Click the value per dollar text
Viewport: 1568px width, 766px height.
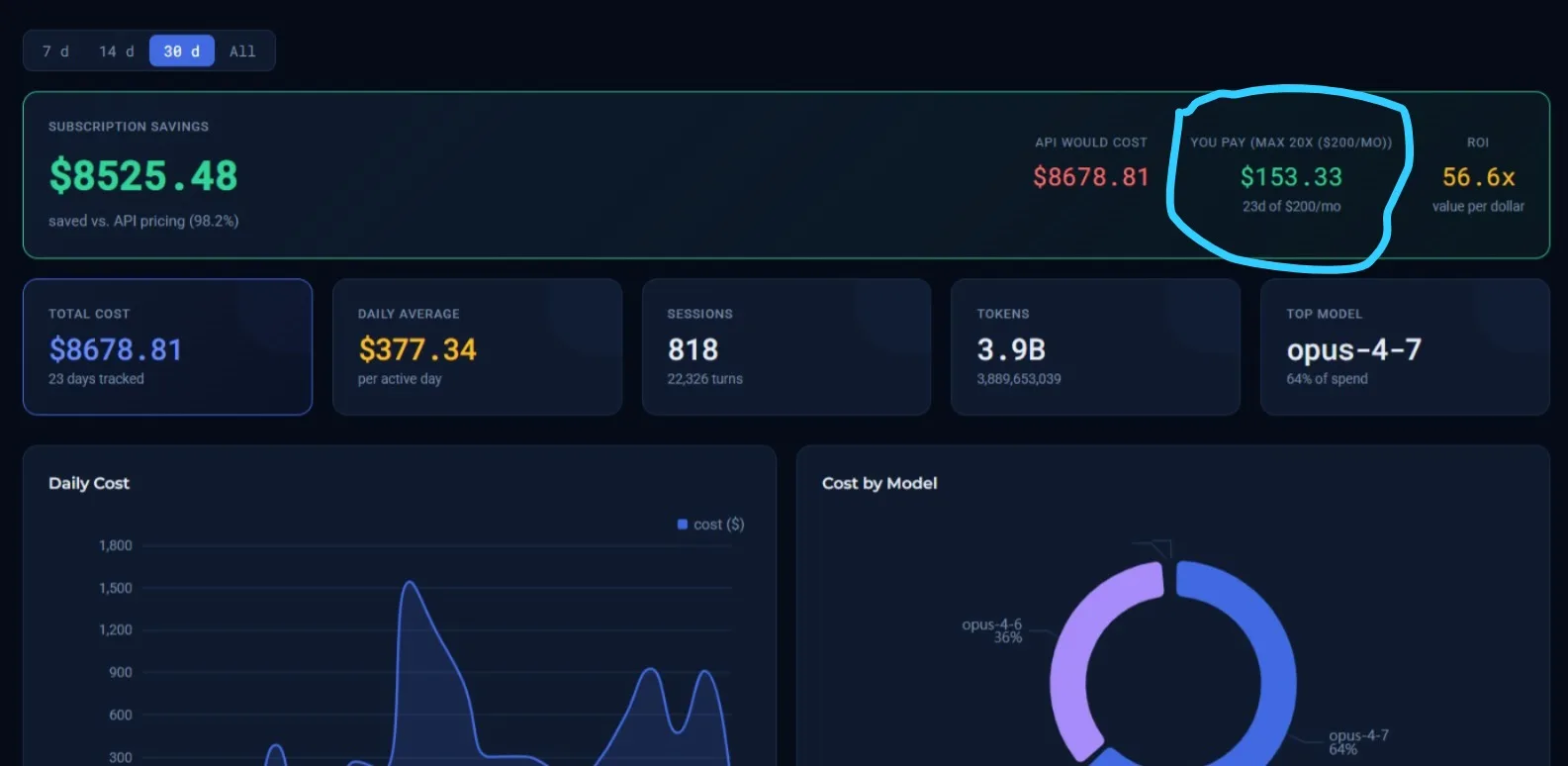1478,206
